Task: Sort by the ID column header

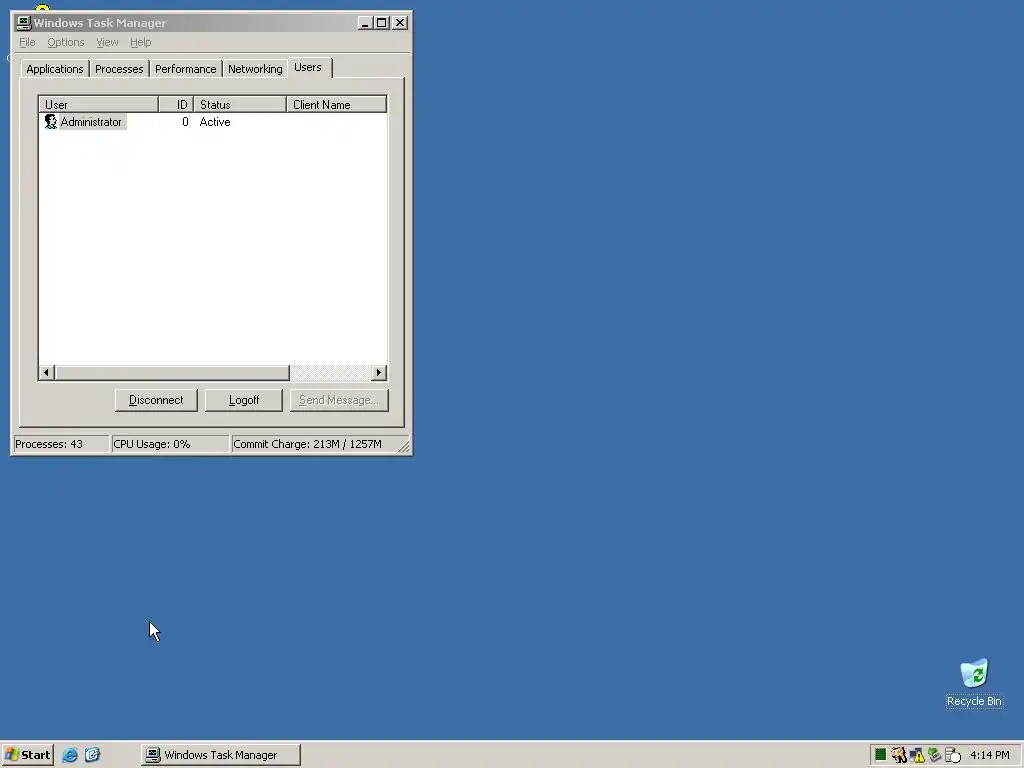Action: pyautogui.click(x=176, y=104)
